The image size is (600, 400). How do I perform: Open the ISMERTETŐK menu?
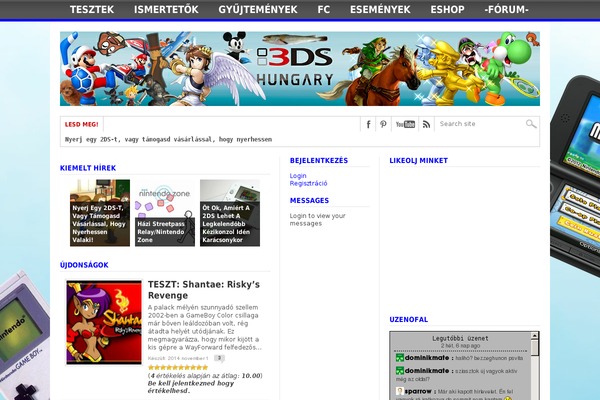click(166, 10)
